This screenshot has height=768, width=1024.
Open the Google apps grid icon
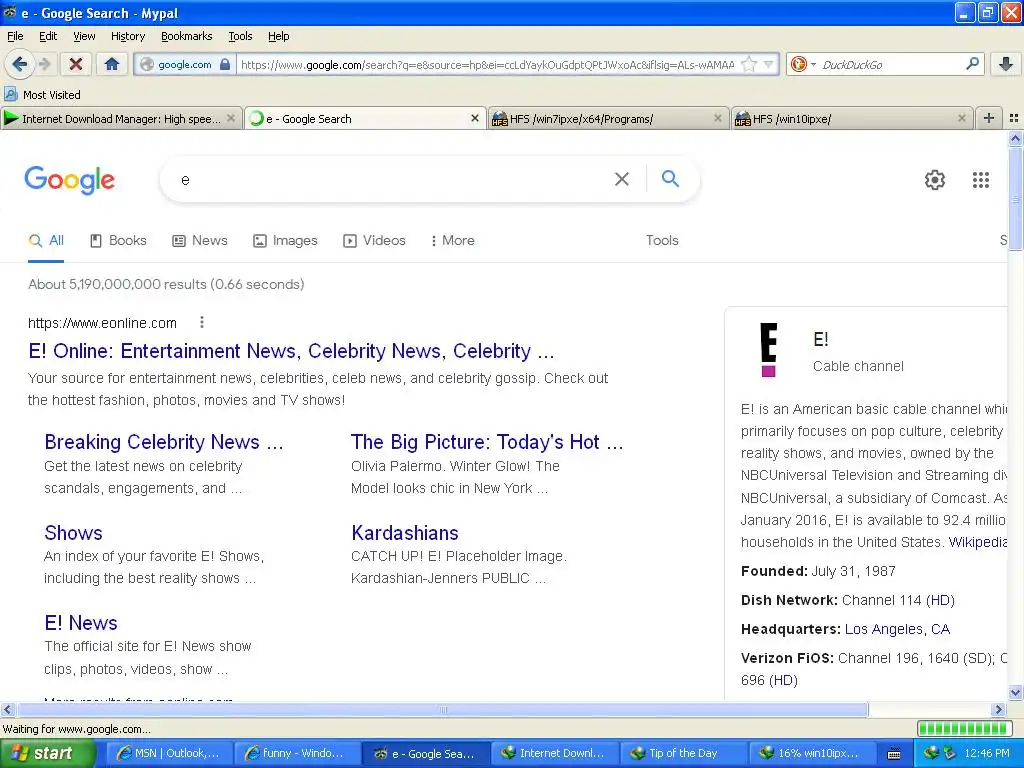click(980, 180)
